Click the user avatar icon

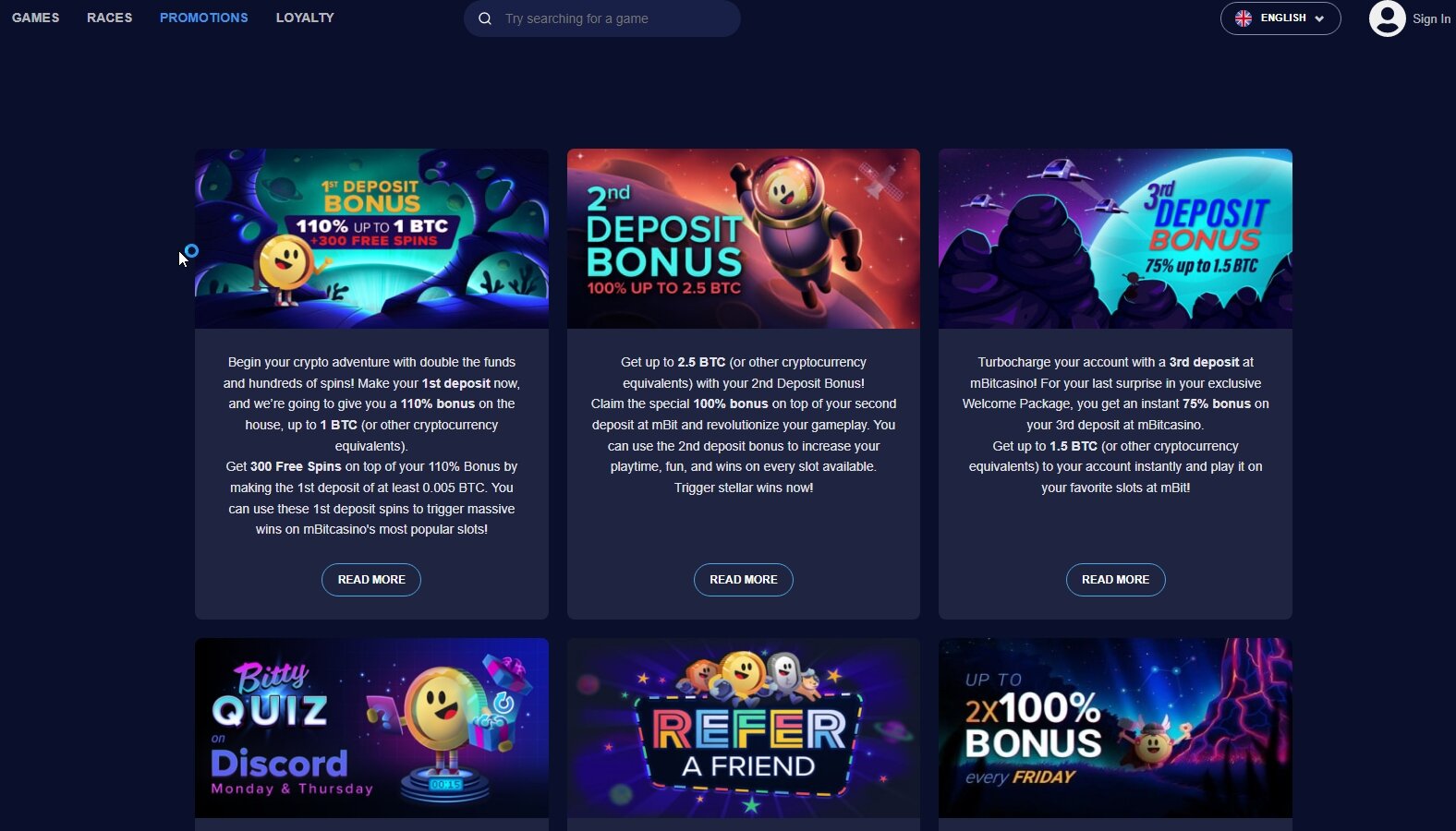[x=1387, y=18]
